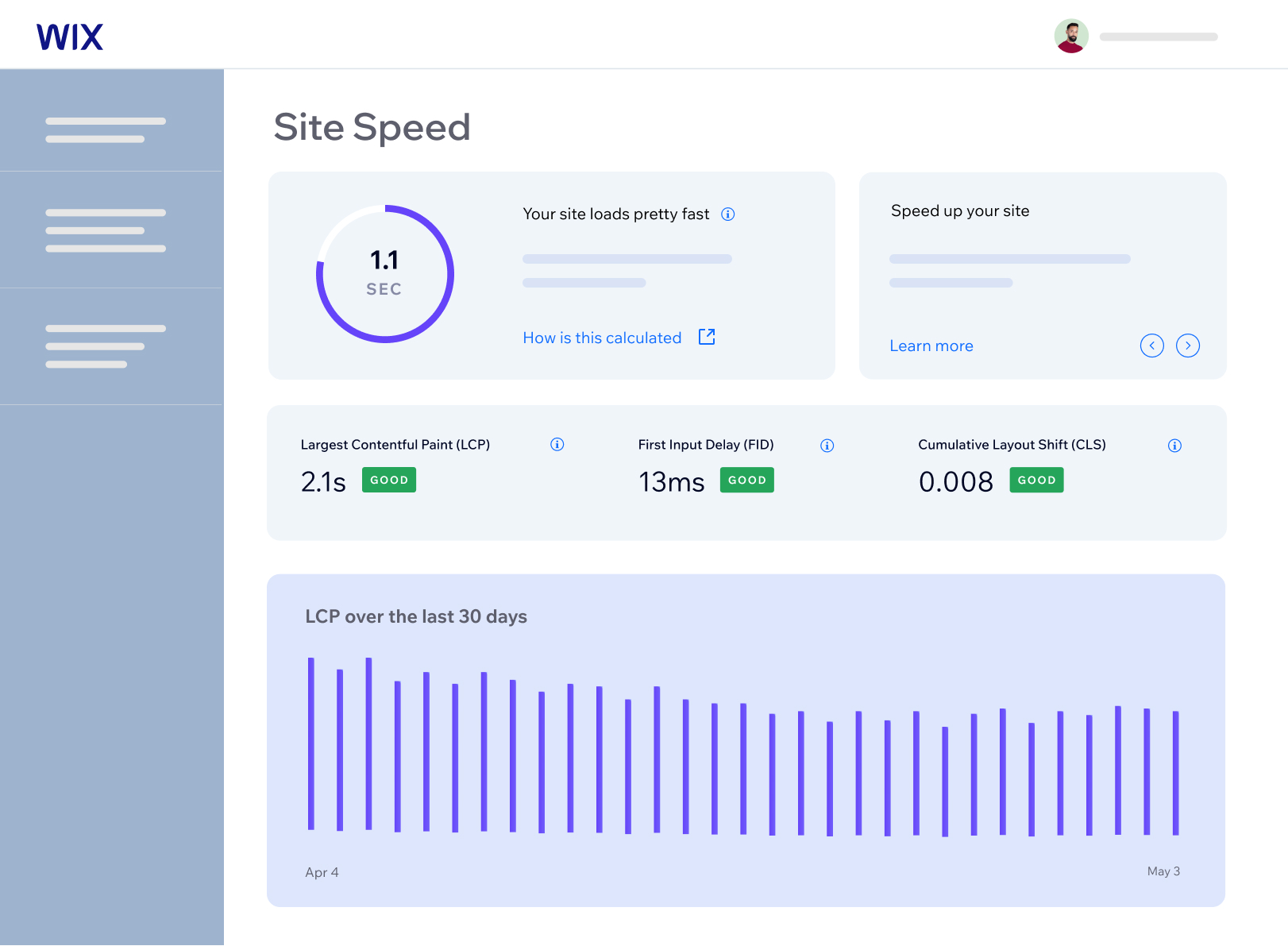Image resolution: width=1288 pixels, height=946 pixels.
Task: Click the Cumulative Layout Shift info icon
Action: (1175, 446)
